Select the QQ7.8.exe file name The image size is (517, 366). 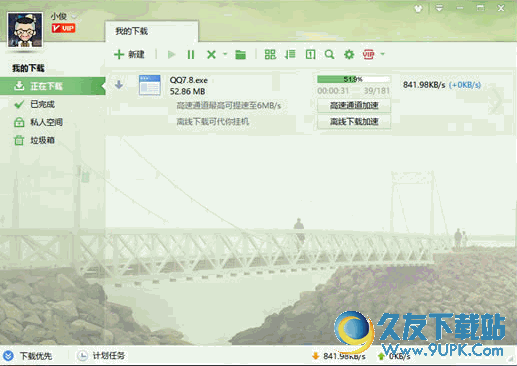tap(189, 80)
